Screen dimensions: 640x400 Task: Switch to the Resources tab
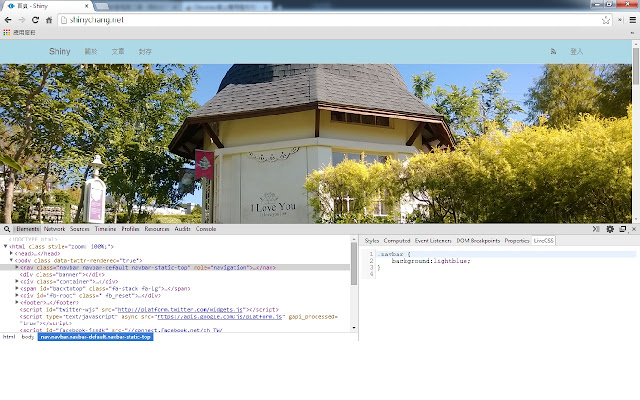coord(157,229)
